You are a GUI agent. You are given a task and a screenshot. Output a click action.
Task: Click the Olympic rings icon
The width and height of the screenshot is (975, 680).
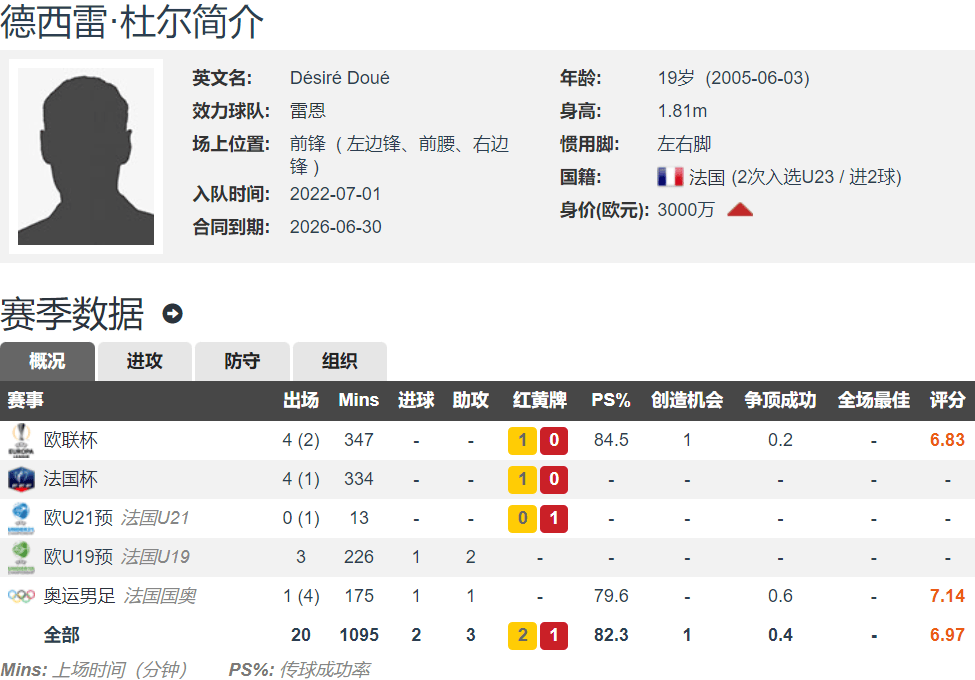(21, 596)
